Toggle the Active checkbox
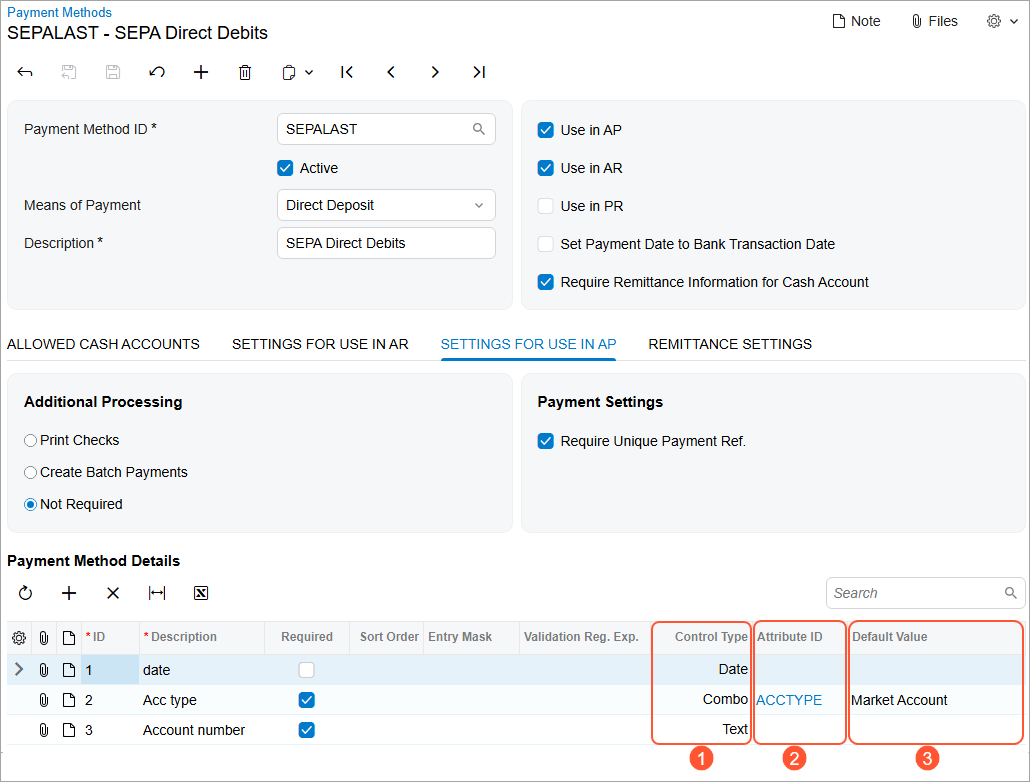Image resolution: width=1030 pixels, height=782 pixels. pyautogui.click(x=285, y=168)
